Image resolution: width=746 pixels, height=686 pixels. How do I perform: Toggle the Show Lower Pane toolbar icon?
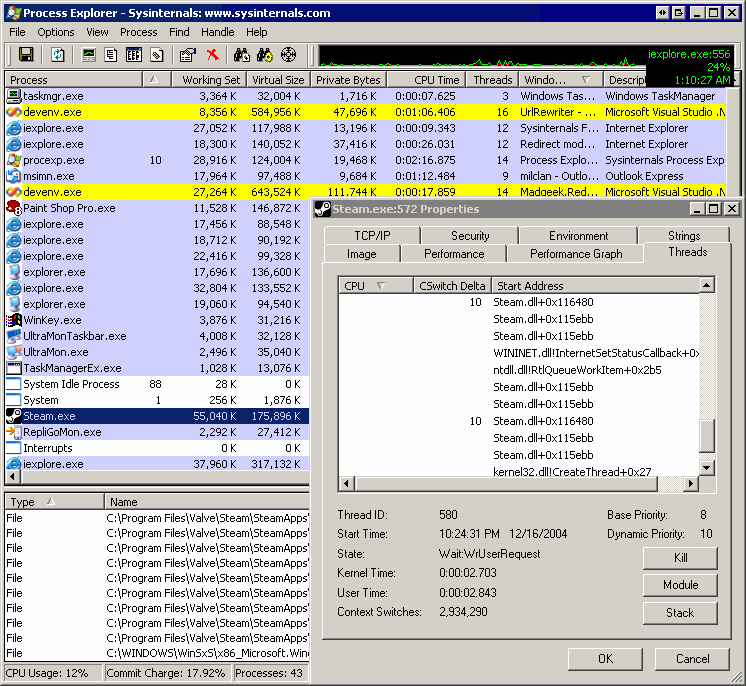(134, 55)
